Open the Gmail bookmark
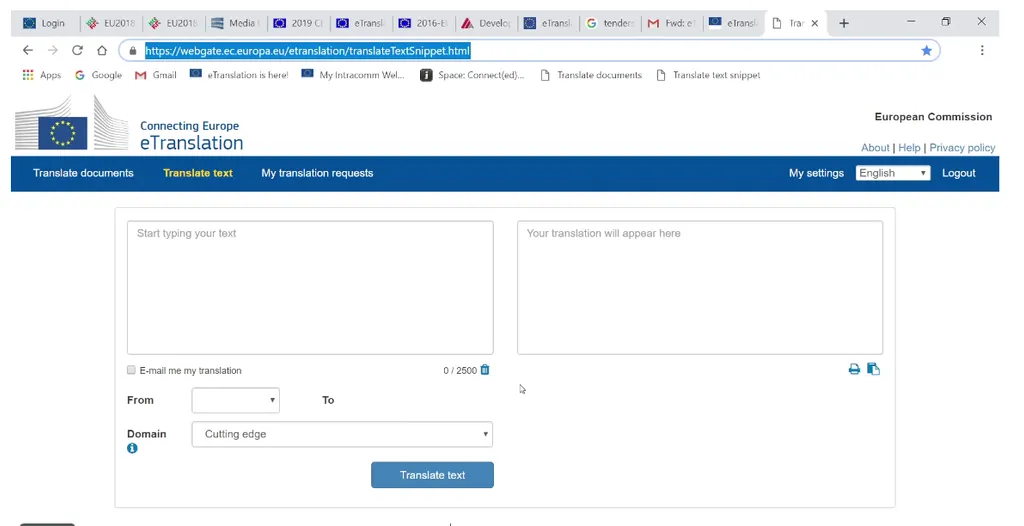 pyautogui.click(x=155, y=75)
